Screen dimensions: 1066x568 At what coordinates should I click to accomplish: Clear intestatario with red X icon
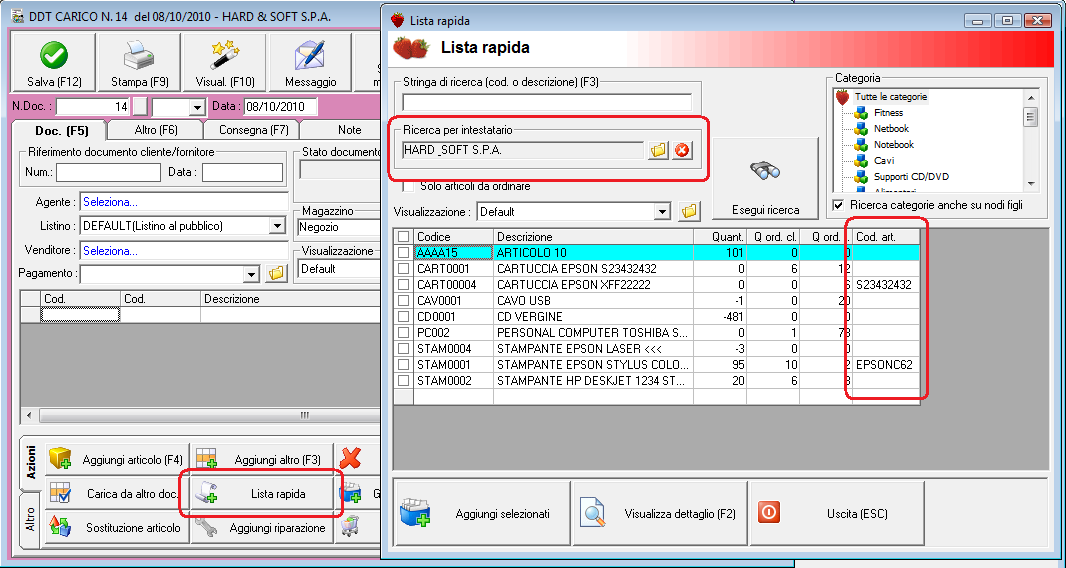[x=682, y=150]
